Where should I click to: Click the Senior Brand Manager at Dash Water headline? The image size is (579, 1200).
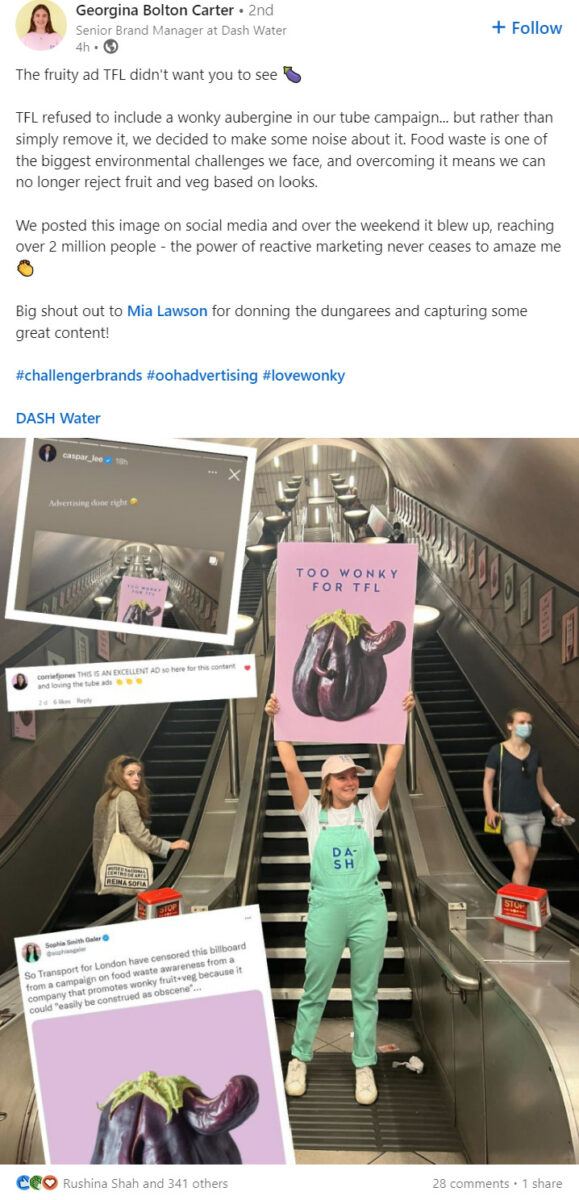(x=181, y=30)
